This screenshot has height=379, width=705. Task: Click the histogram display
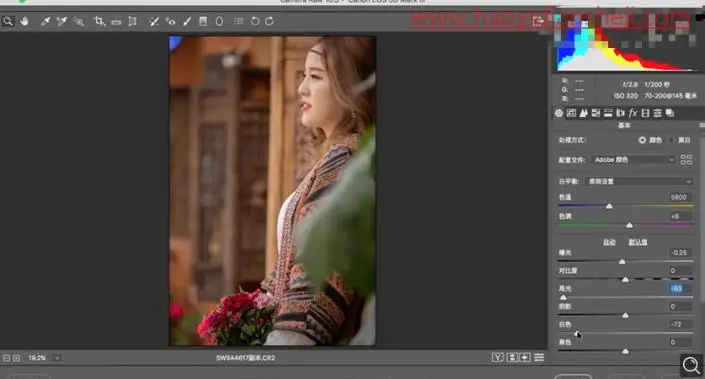click(627, 43)
